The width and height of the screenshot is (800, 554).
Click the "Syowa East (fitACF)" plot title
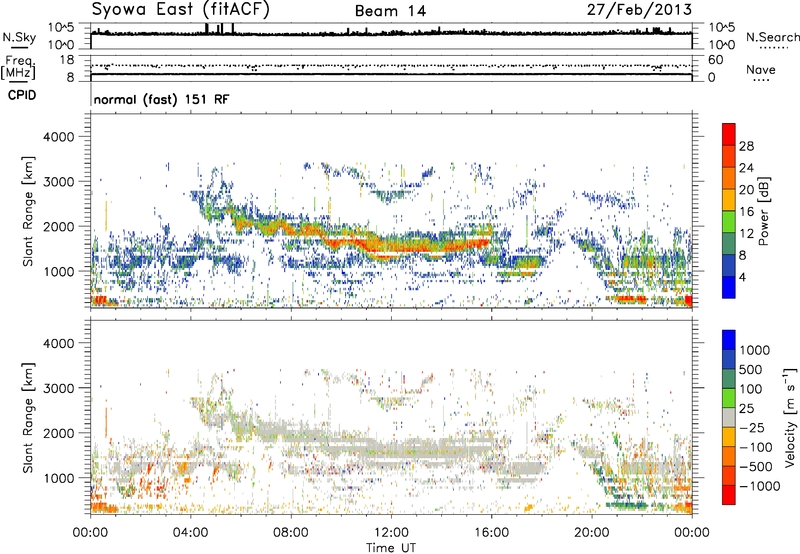[x=181, y=10]
